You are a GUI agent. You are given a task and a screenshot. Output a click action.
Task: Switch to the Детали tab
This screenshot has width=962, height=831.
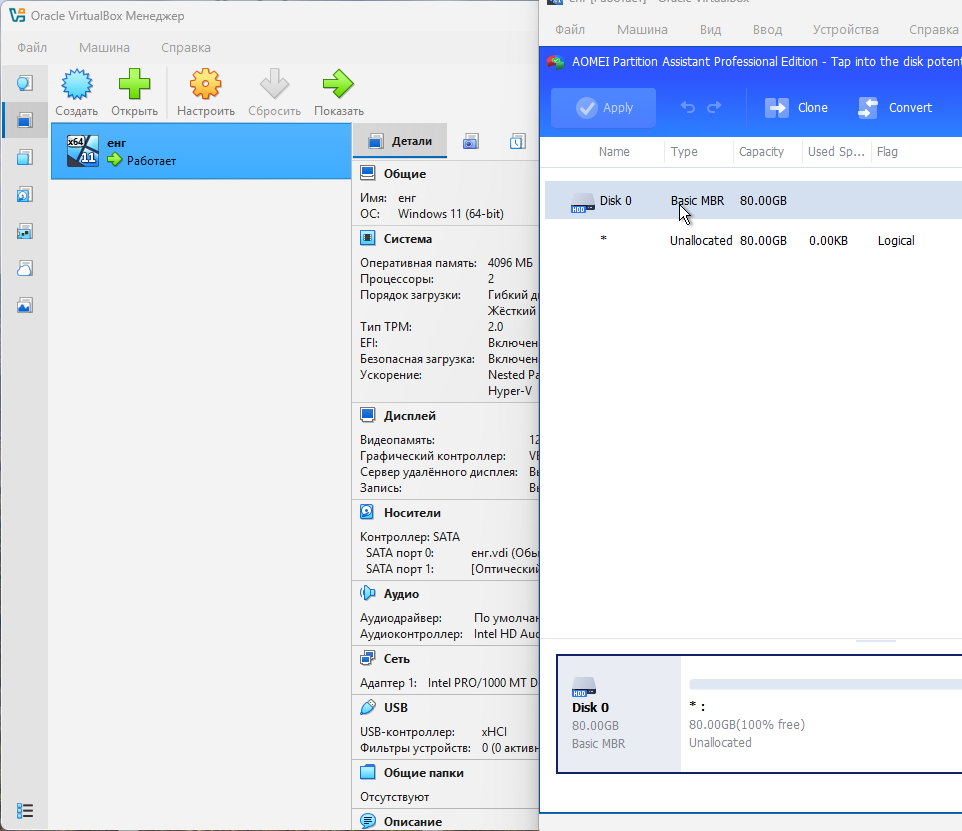point(400,142)
